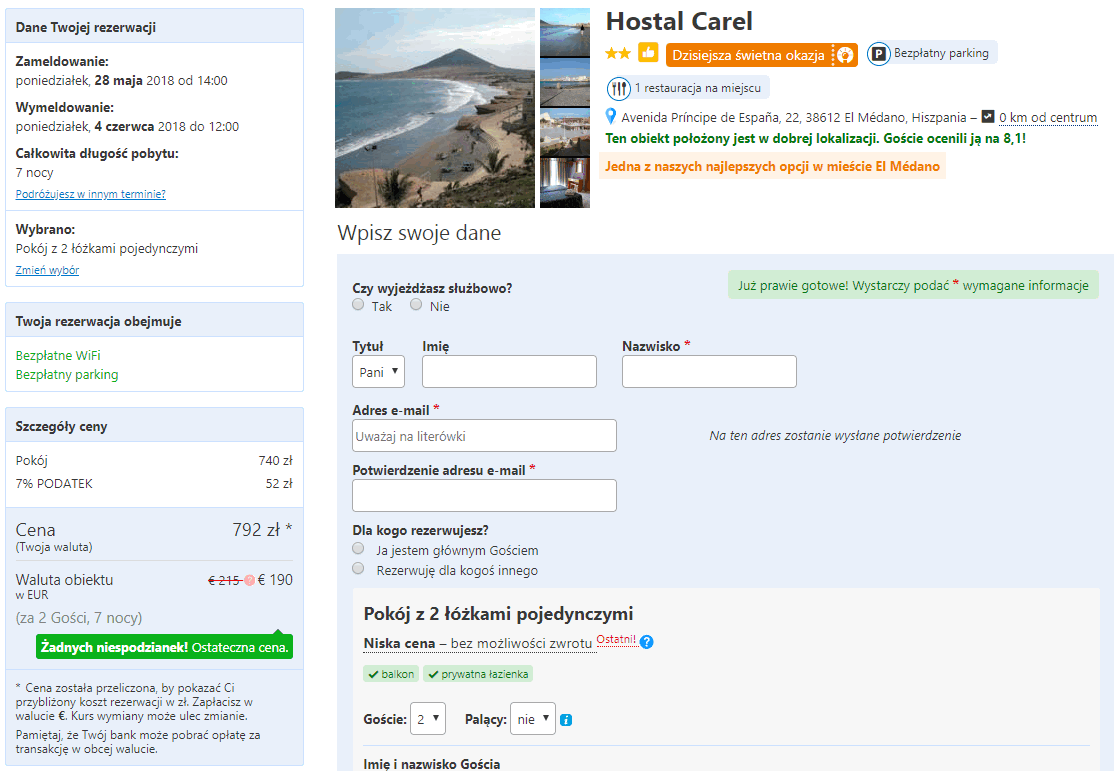The width and height of the screenshot is (1120, 771).
Task: Click the Ostatni! warning link
Action: [x=616, y=640]
